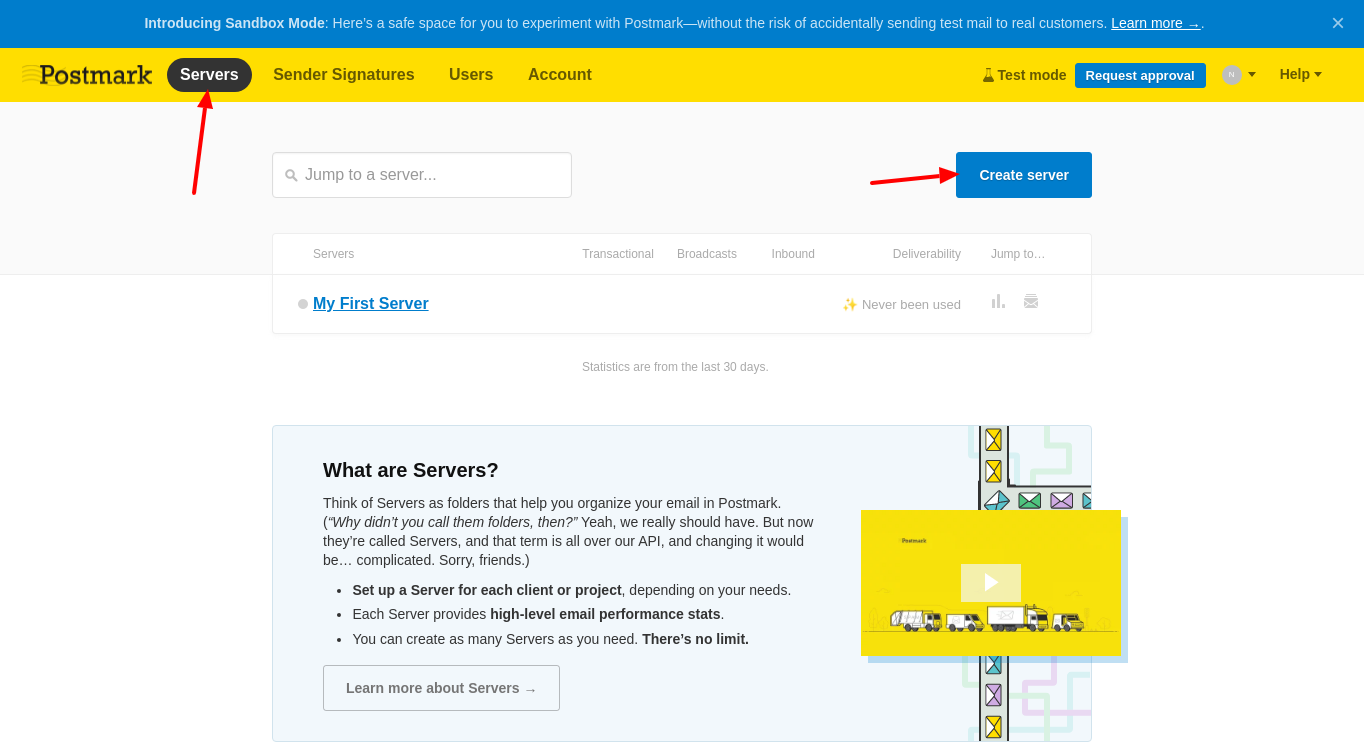The height and width of the screenshot is (756, 1364).
Task: Click the Statistics last 30 days note
Action: (675, 367)
